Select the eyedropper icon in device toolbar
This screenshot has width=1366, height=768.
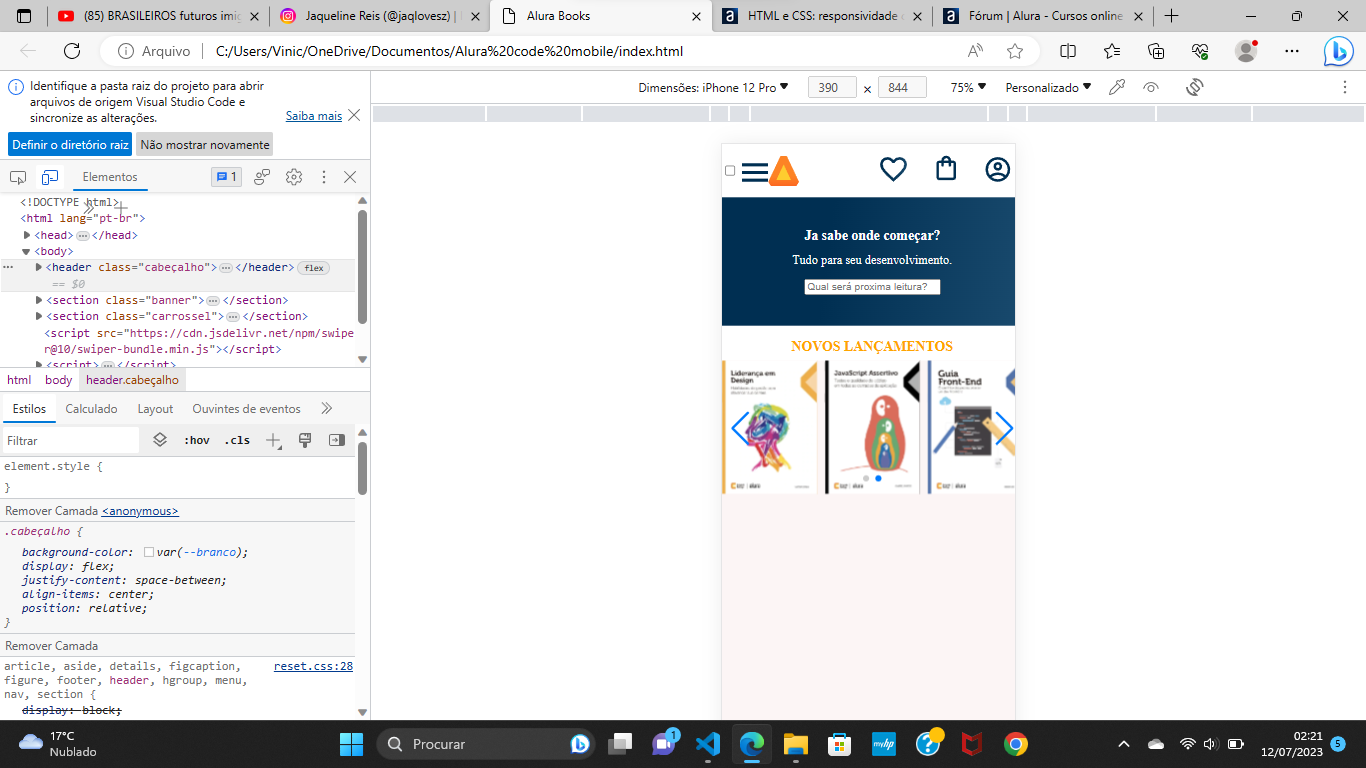(x=1118, y=88)
